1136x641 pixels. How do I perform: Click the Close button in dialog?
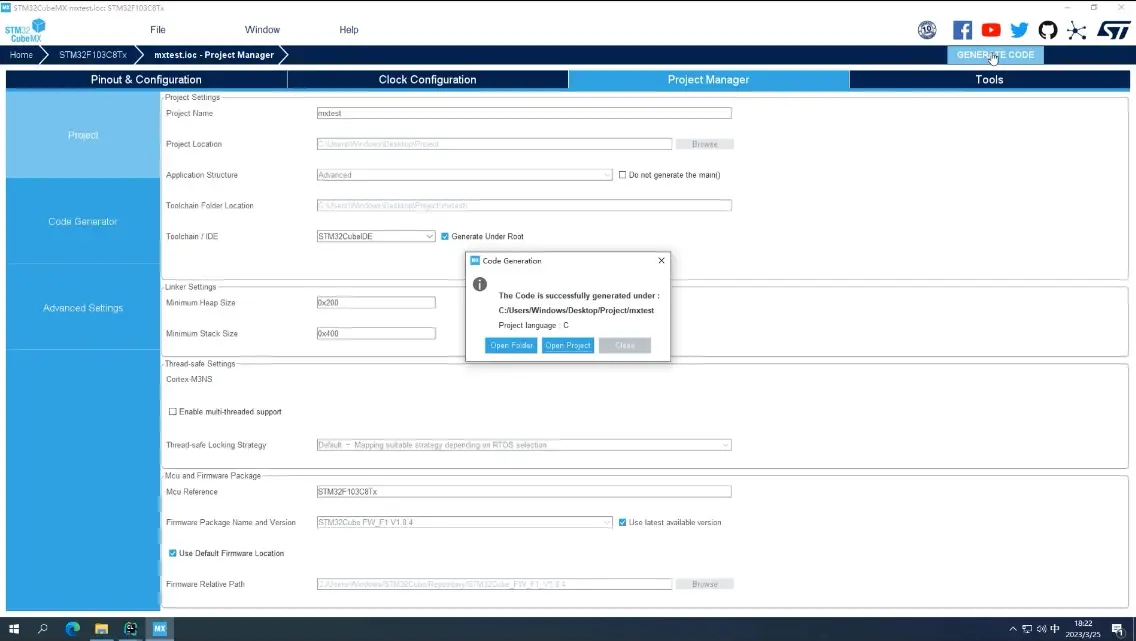[625, 345]
